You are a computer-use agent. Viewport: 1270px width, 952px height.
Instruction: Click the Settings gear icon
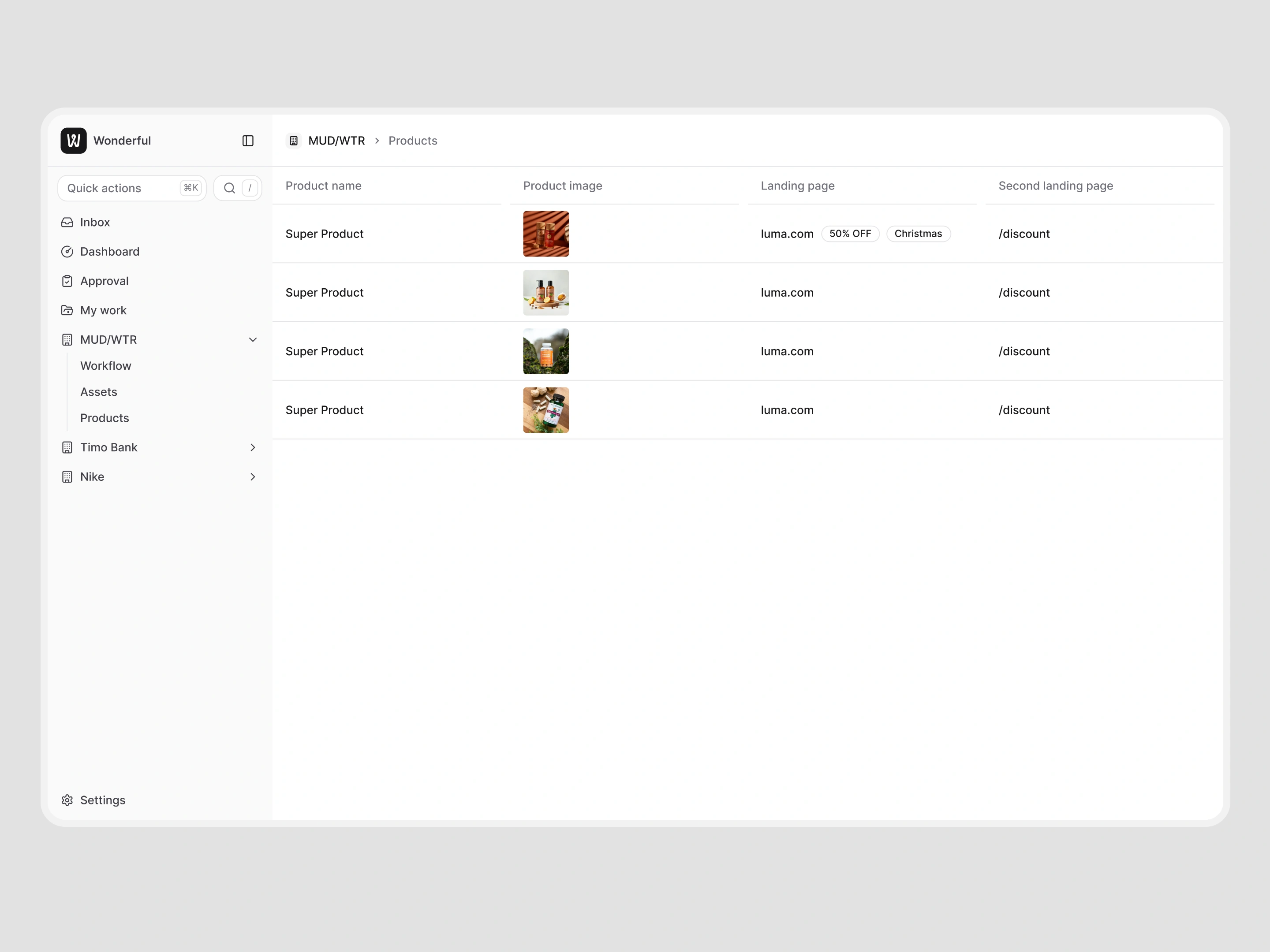(67, 800)
